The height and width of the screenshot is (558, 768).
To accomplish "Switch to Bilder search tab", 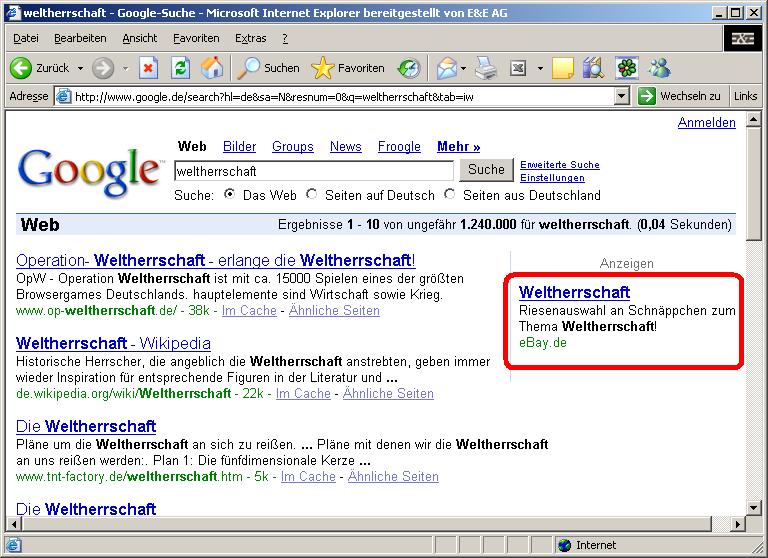I will 240,146.
